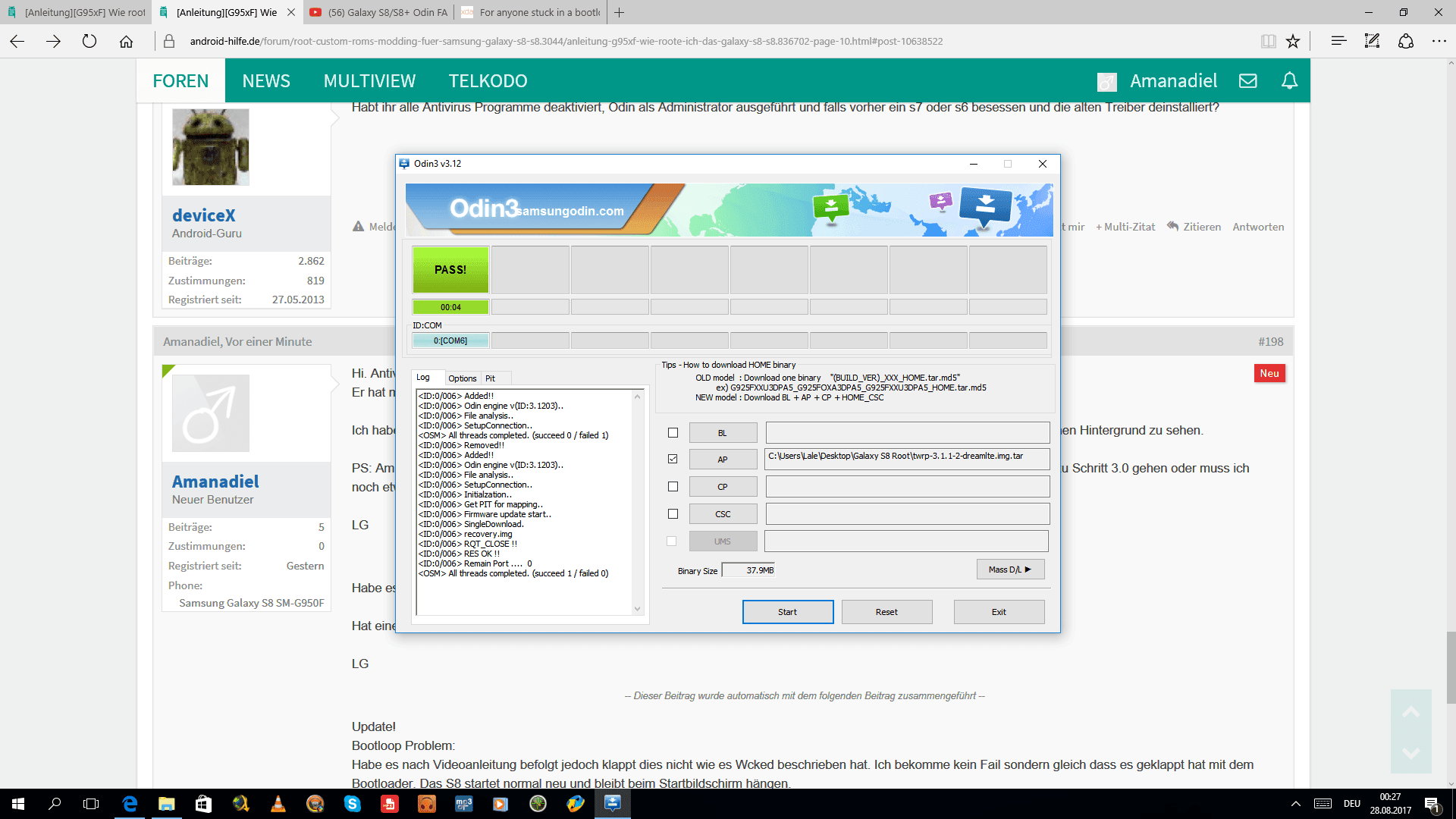This screenshot has width=1456, height=819.
Task: Click the BL file path field
Action: tap(908, 432)
